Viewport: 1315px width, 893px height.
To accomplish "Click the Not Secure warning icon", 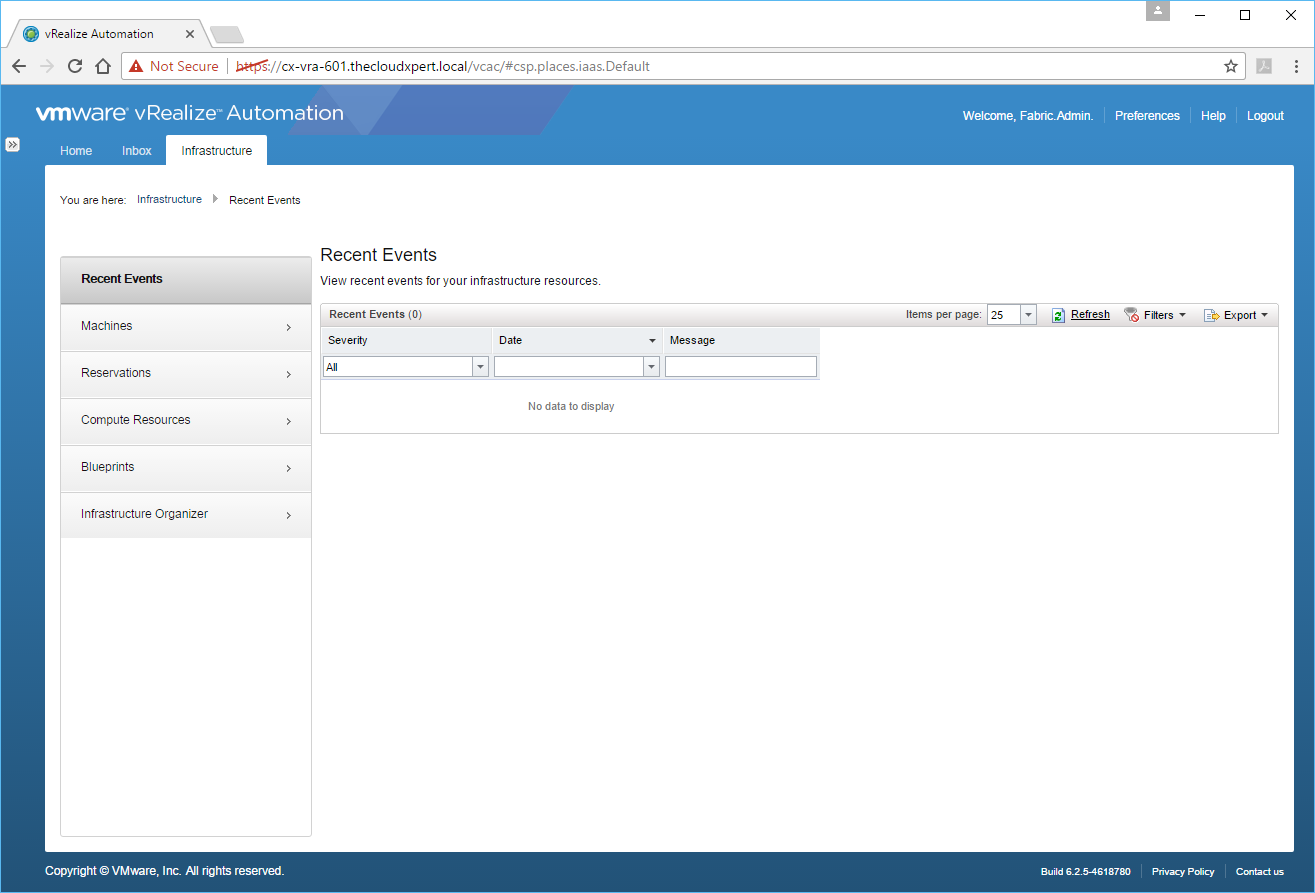I will tap(137, 66).
